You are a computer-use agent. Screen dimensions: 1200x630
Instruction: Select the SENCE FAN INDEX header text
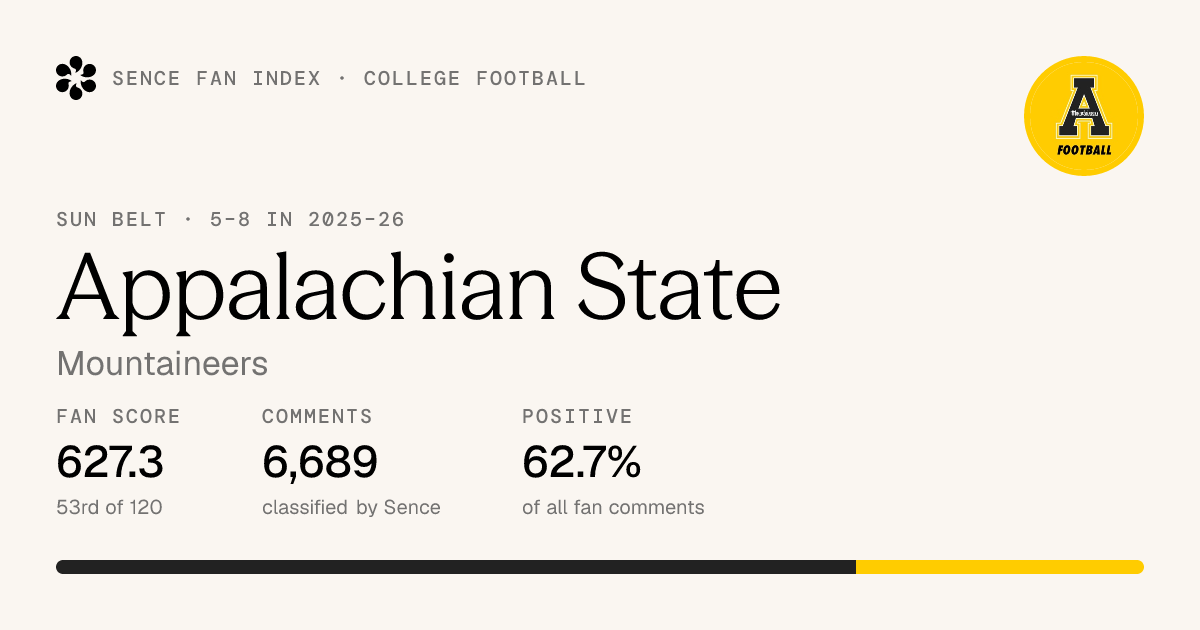tap(217, 79)
